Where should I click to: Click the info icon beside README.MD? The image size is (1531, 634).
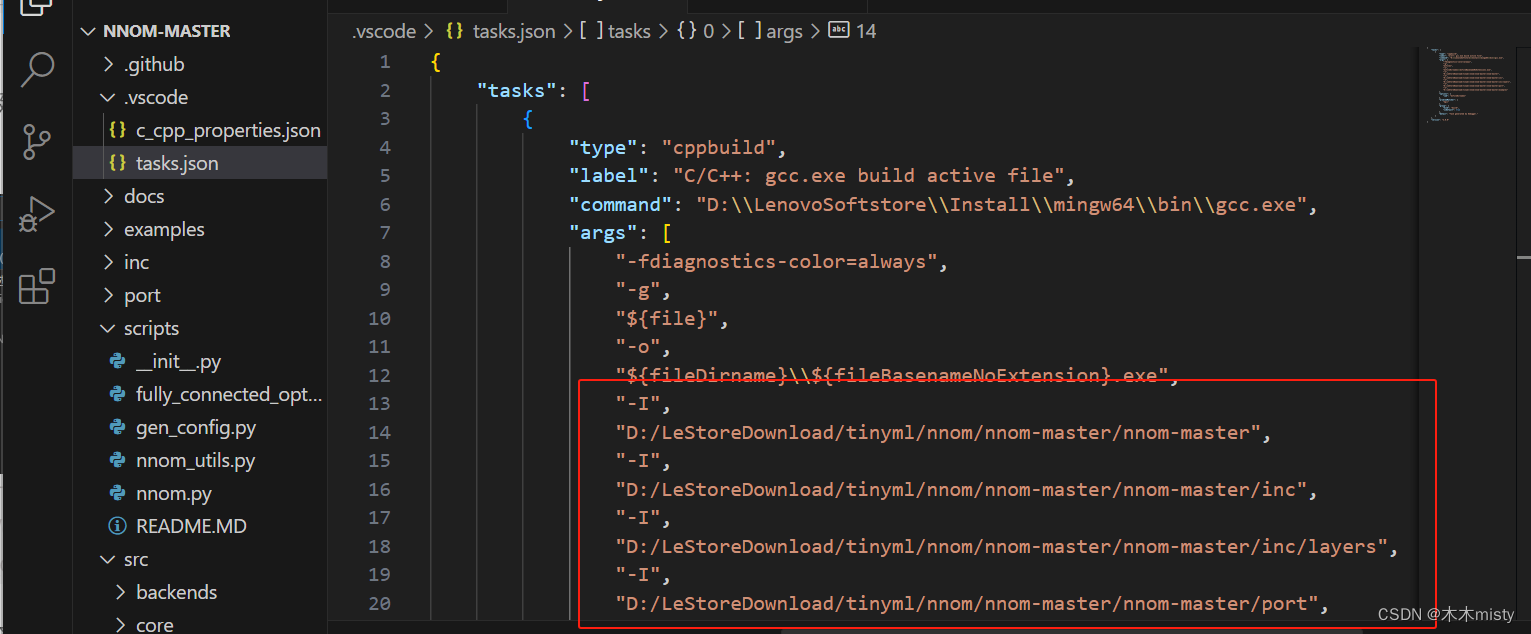pos(117,526)
